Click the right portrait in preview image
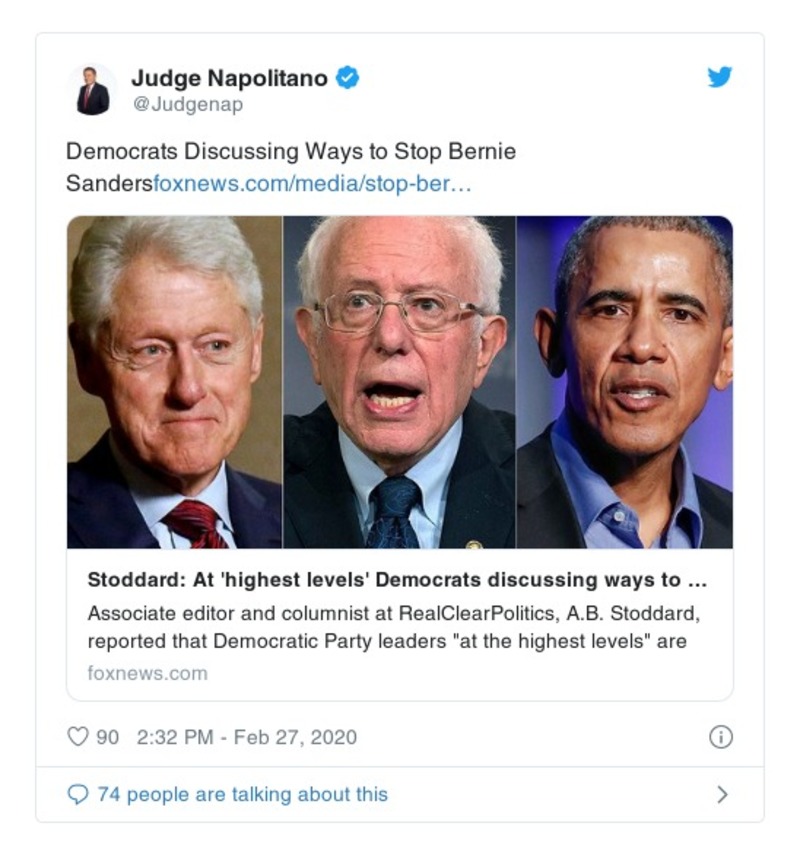 click(x=624, y=382)
